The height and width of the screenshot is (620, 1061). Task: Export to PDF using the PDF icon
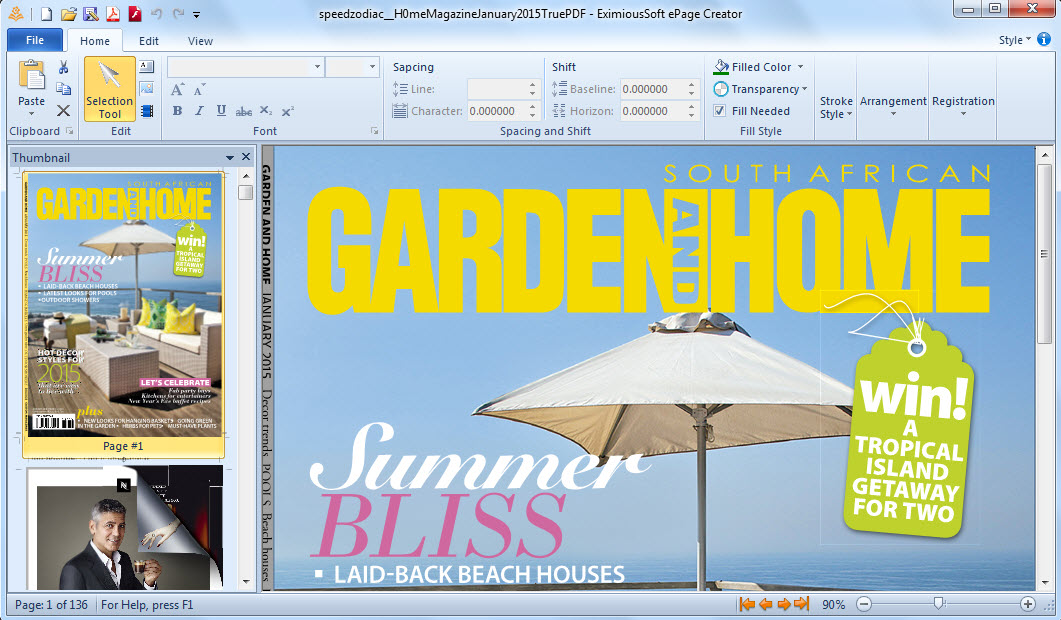pos(112,14)
